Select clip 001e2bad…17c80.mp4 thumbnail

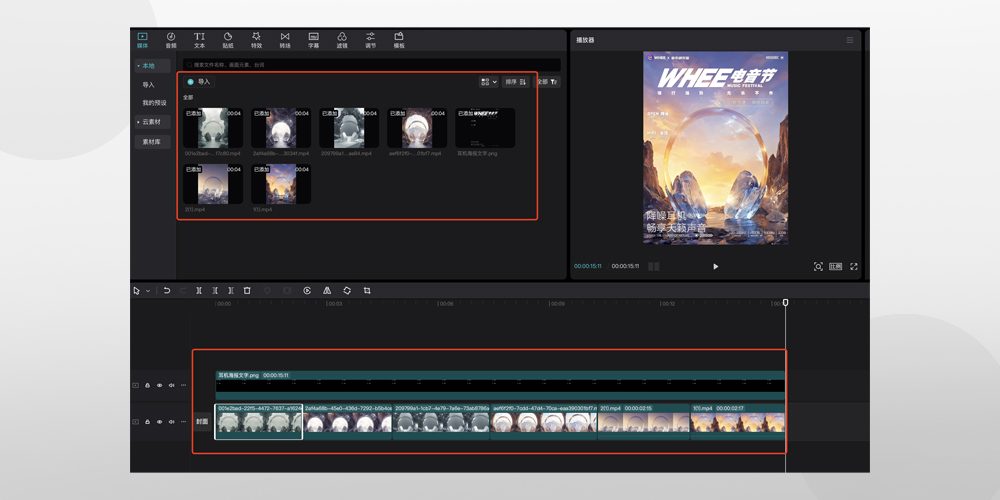[x=213, y=128]
